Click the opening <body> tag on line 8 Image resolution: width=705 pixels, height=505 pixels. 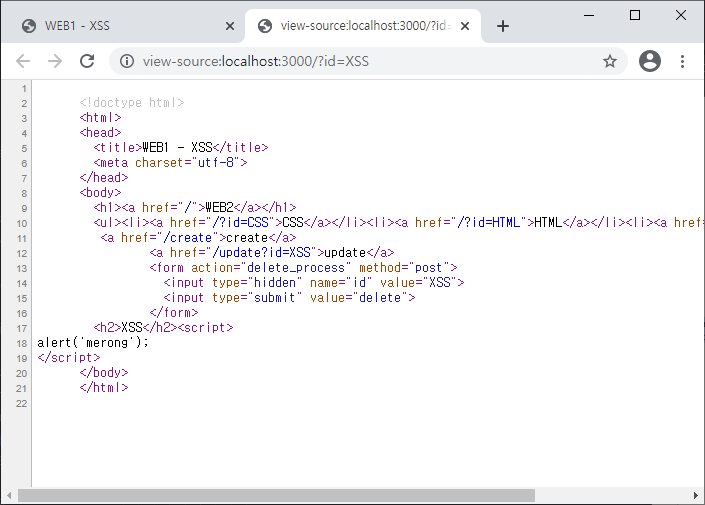point(100,192)
